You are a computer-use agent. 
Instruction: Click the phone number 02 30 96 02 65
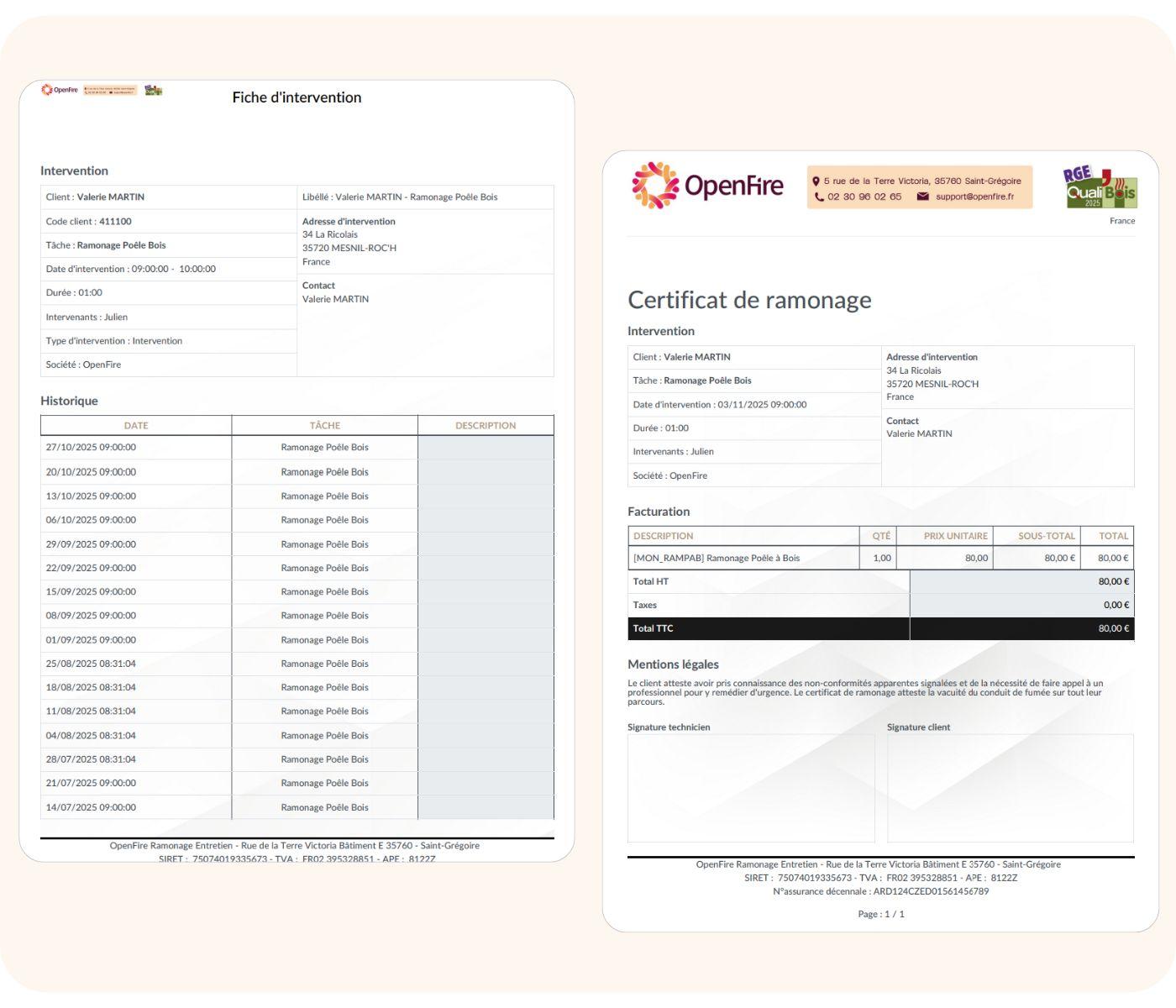pos(864,197)
